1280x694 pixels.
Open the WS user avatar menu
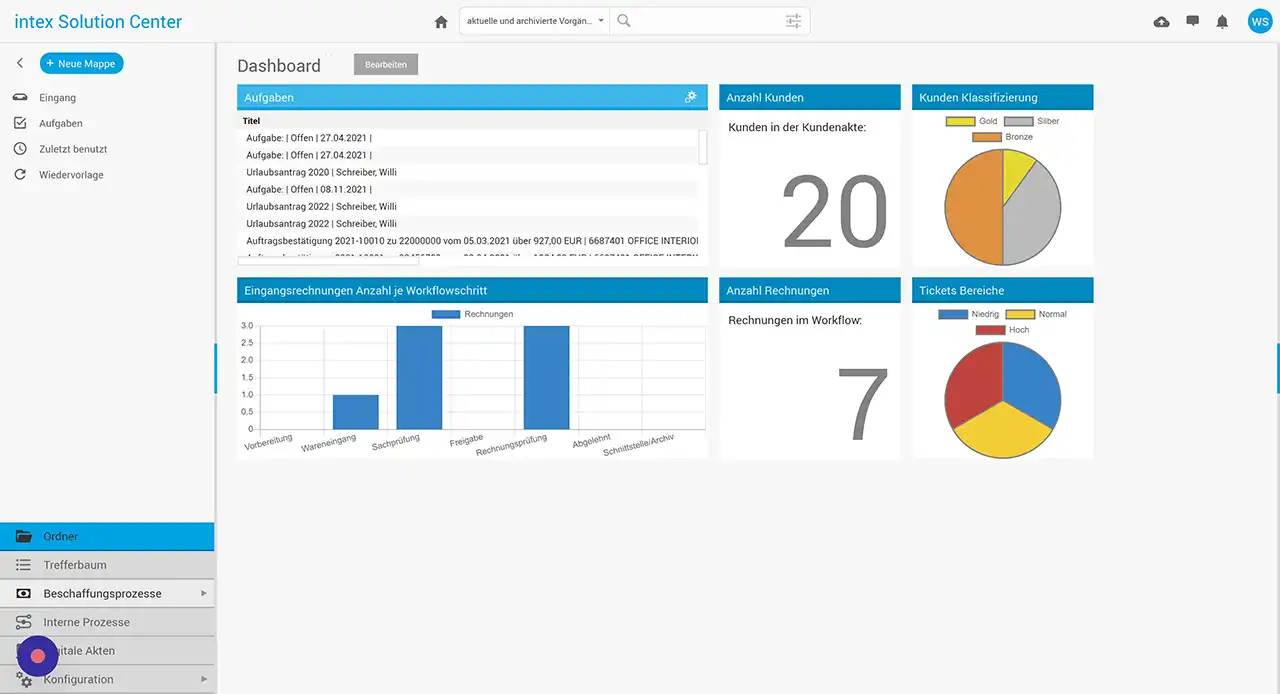[1259, 22]
